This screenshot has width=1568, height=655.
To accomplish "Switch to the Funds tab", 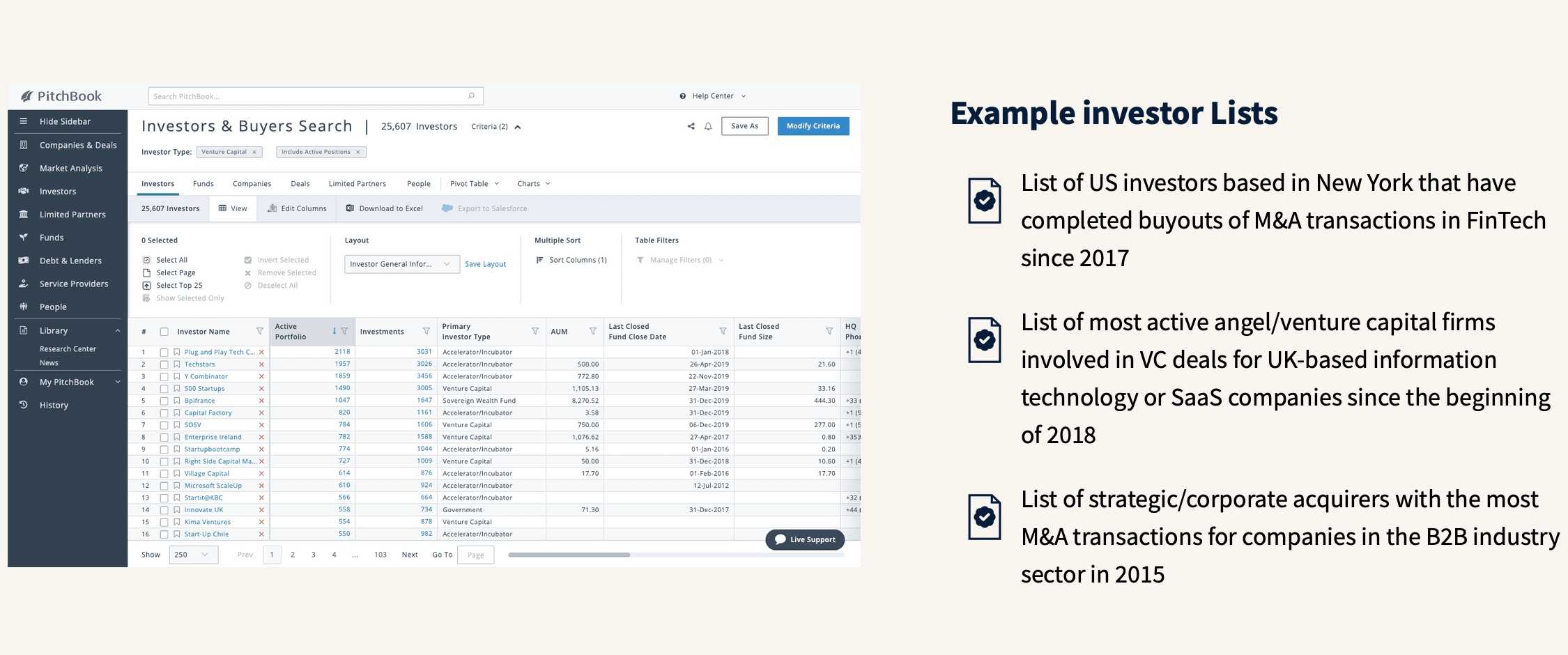I will click(203, 184).
